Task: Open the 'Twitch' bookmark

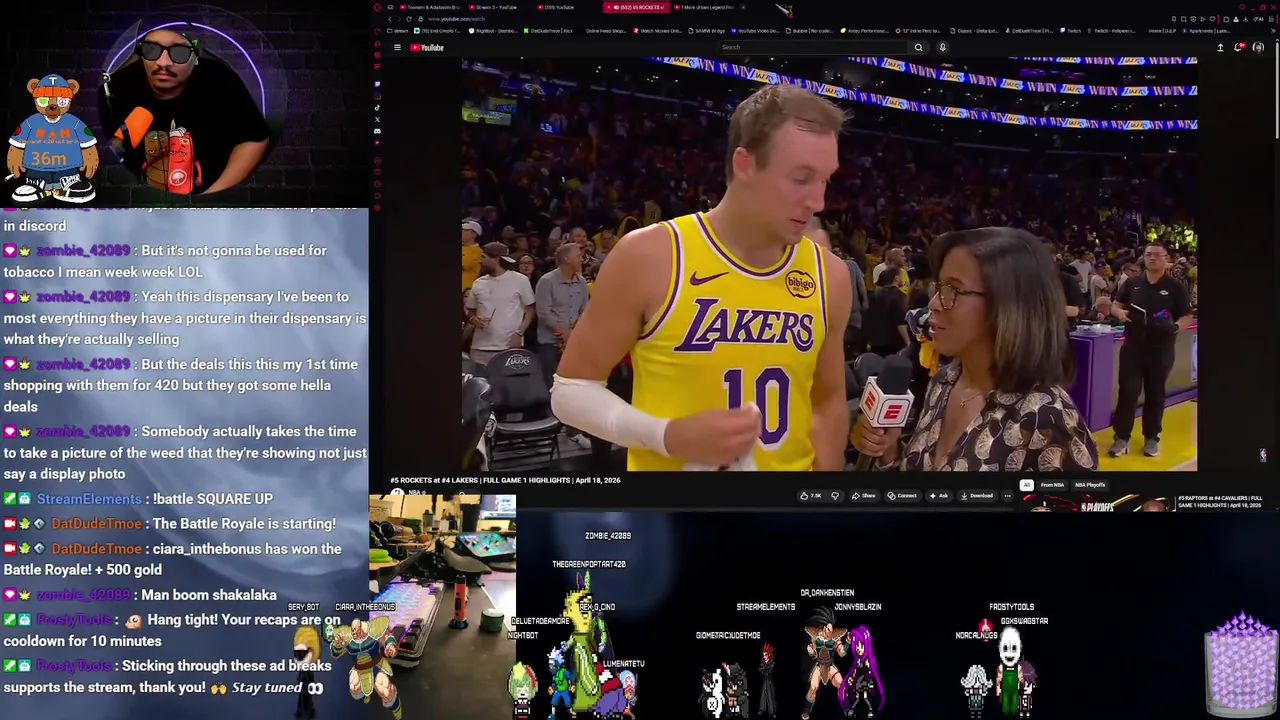Action: pyautogui.click(x=1070, y=31)
